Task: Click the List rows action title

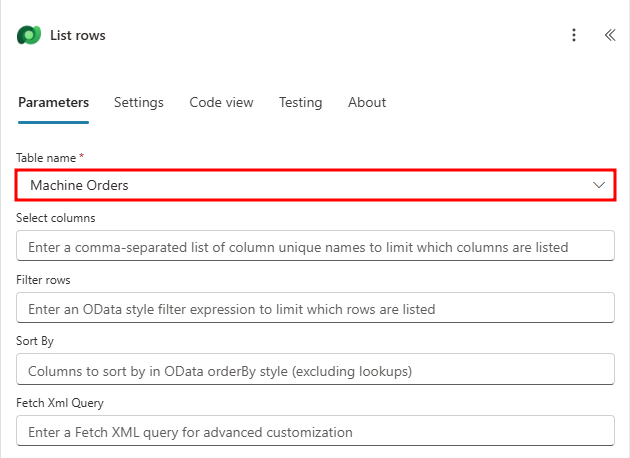Action: tap(78, 35)
